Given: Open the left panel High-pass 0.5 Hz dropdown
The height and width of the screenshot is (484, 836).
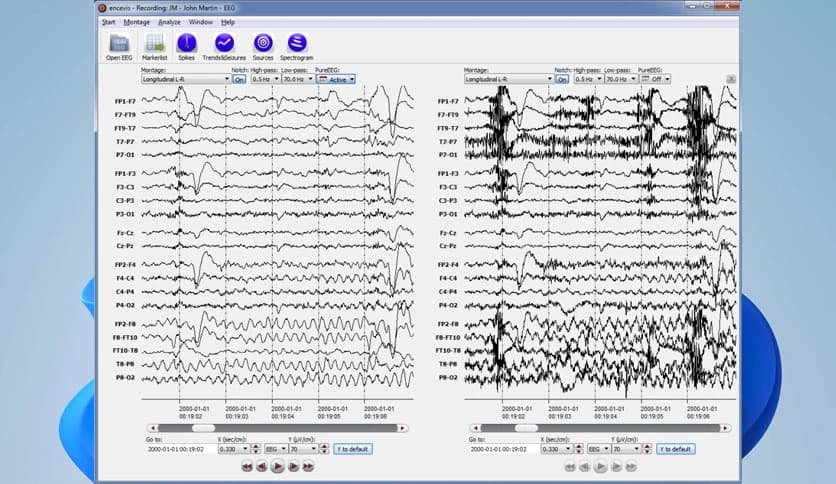Looking at the screenshot, I should [x=264, y=79].
